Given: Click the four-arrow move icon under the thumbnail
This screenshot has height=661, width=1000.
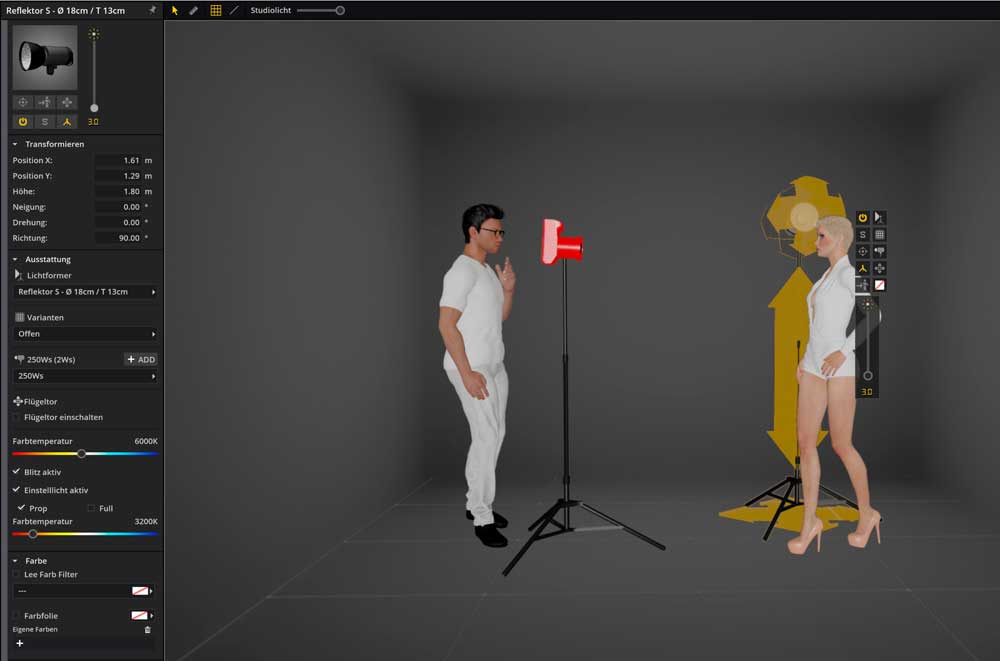Looking at the screenshot, I should 67,102.
